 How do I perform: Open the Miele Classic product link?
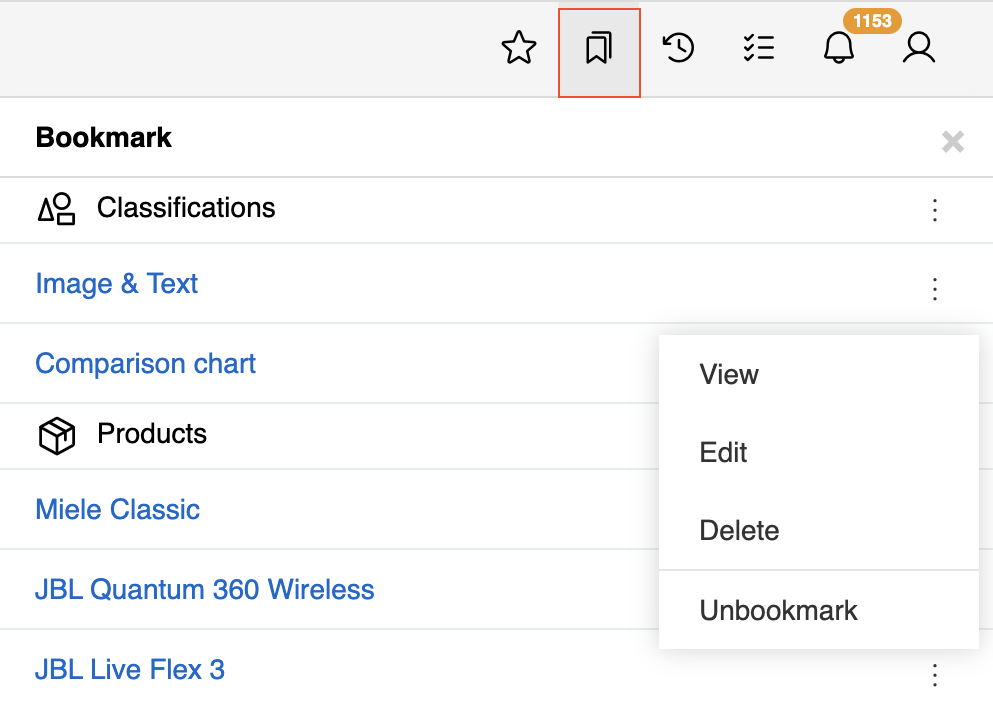118,510
